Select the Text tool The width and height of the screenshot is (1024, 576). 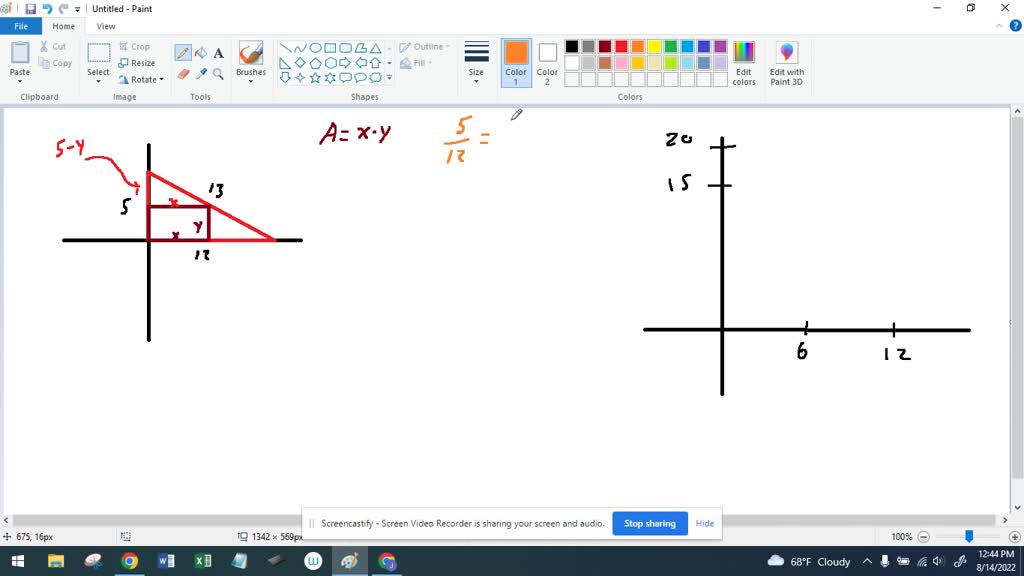tap(218, 51)
